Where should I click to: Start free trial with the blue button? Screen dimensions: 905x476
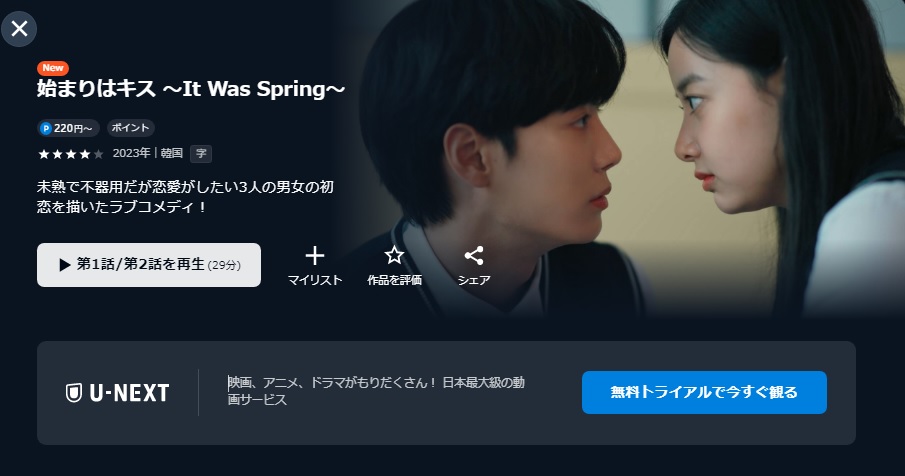pos(704,392)
